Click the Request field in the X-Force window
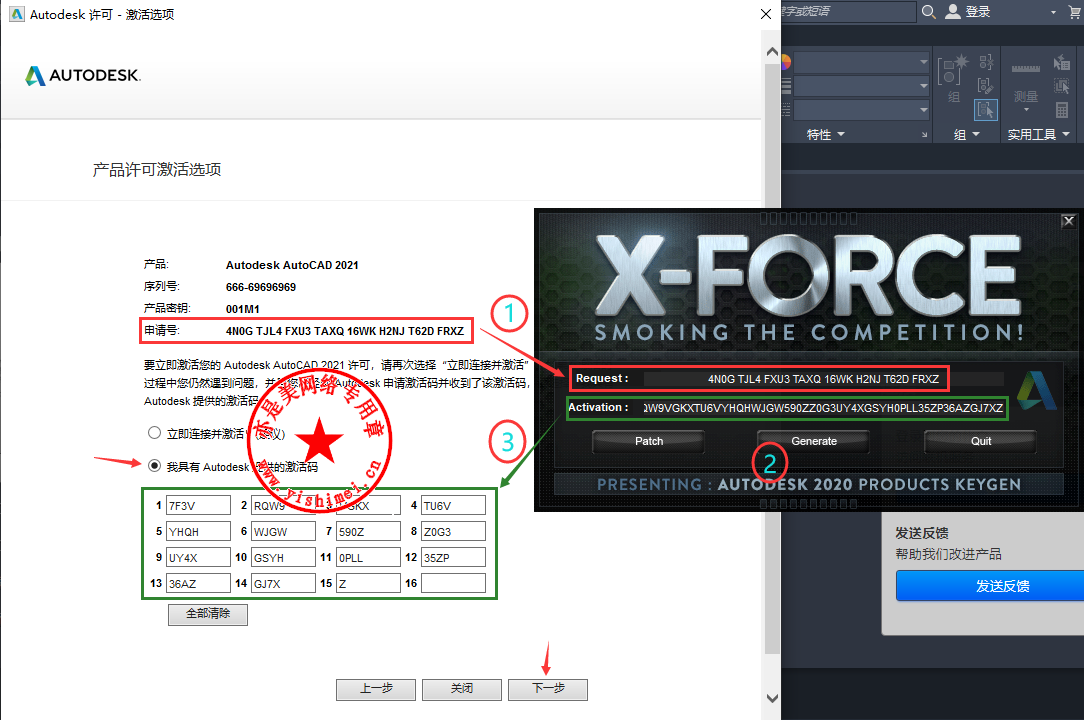This screenshot has width=1084, height=720. (823, 379)
